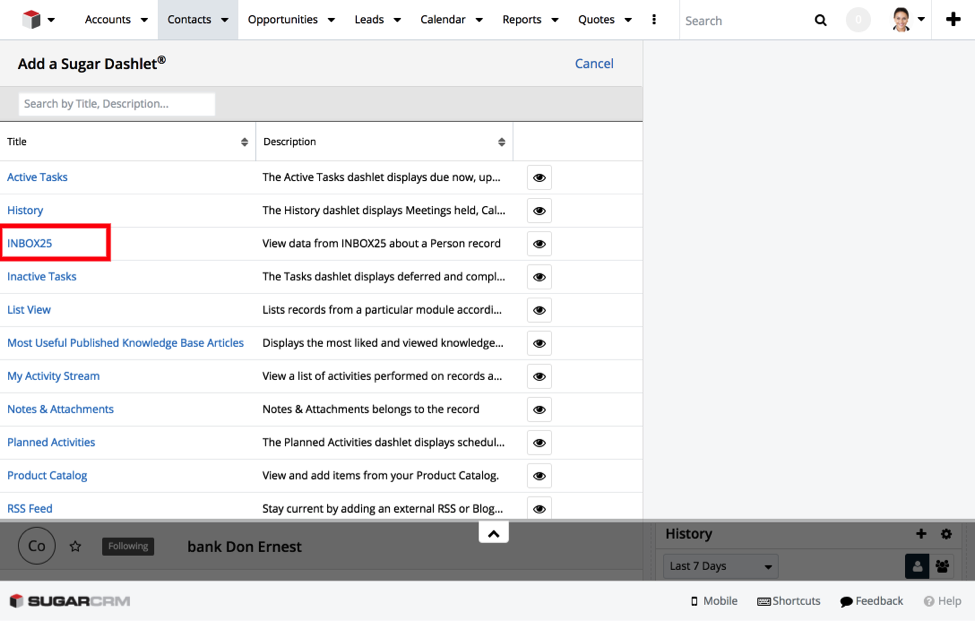Preview the My Activity Stream dashlet
Viewport: 975px width, 621px height.
tap(539, 377)
